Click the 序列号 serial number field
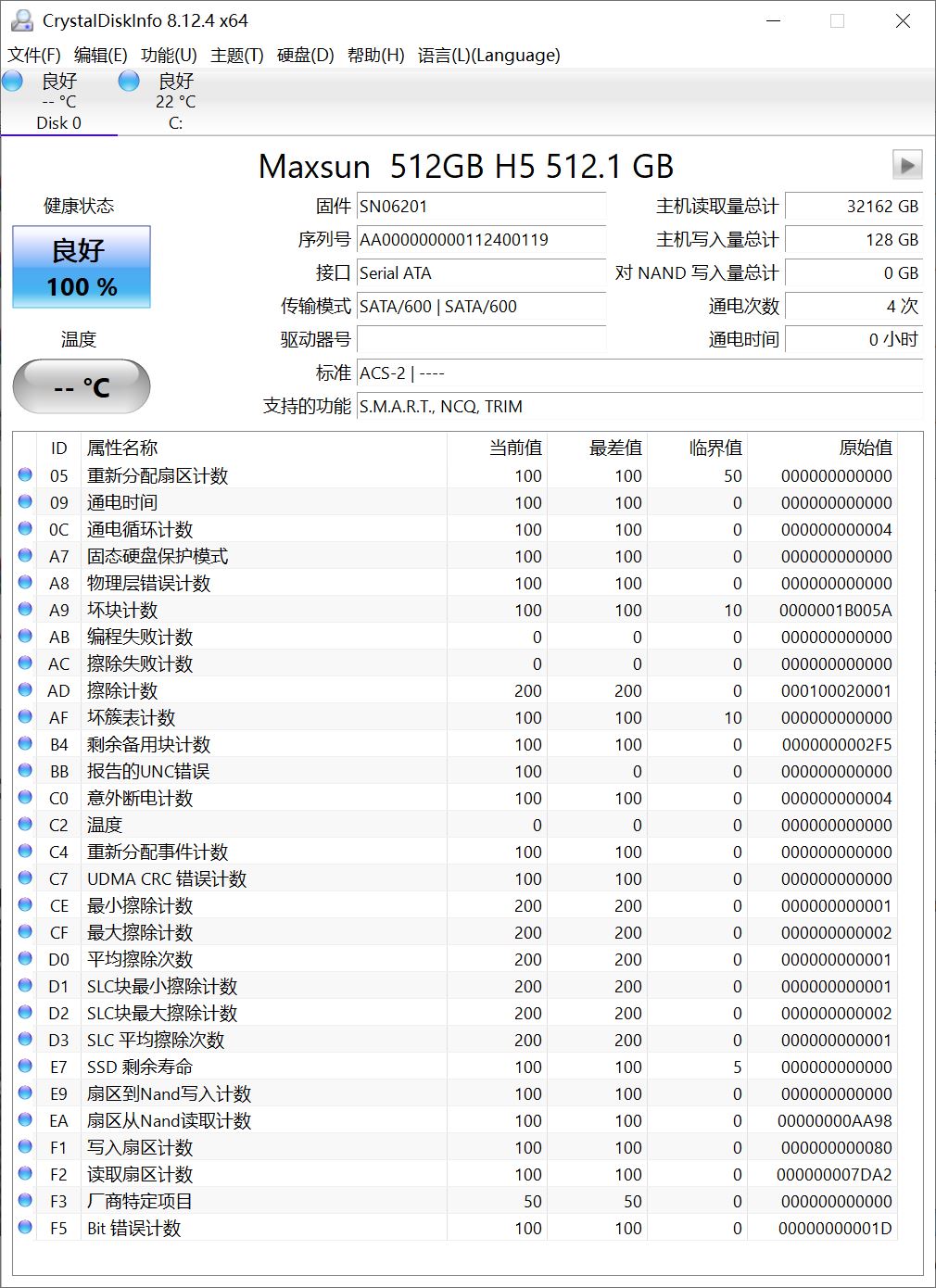Image resolution: width=936 pixels, height=1288 pixels. coord(481,240)
